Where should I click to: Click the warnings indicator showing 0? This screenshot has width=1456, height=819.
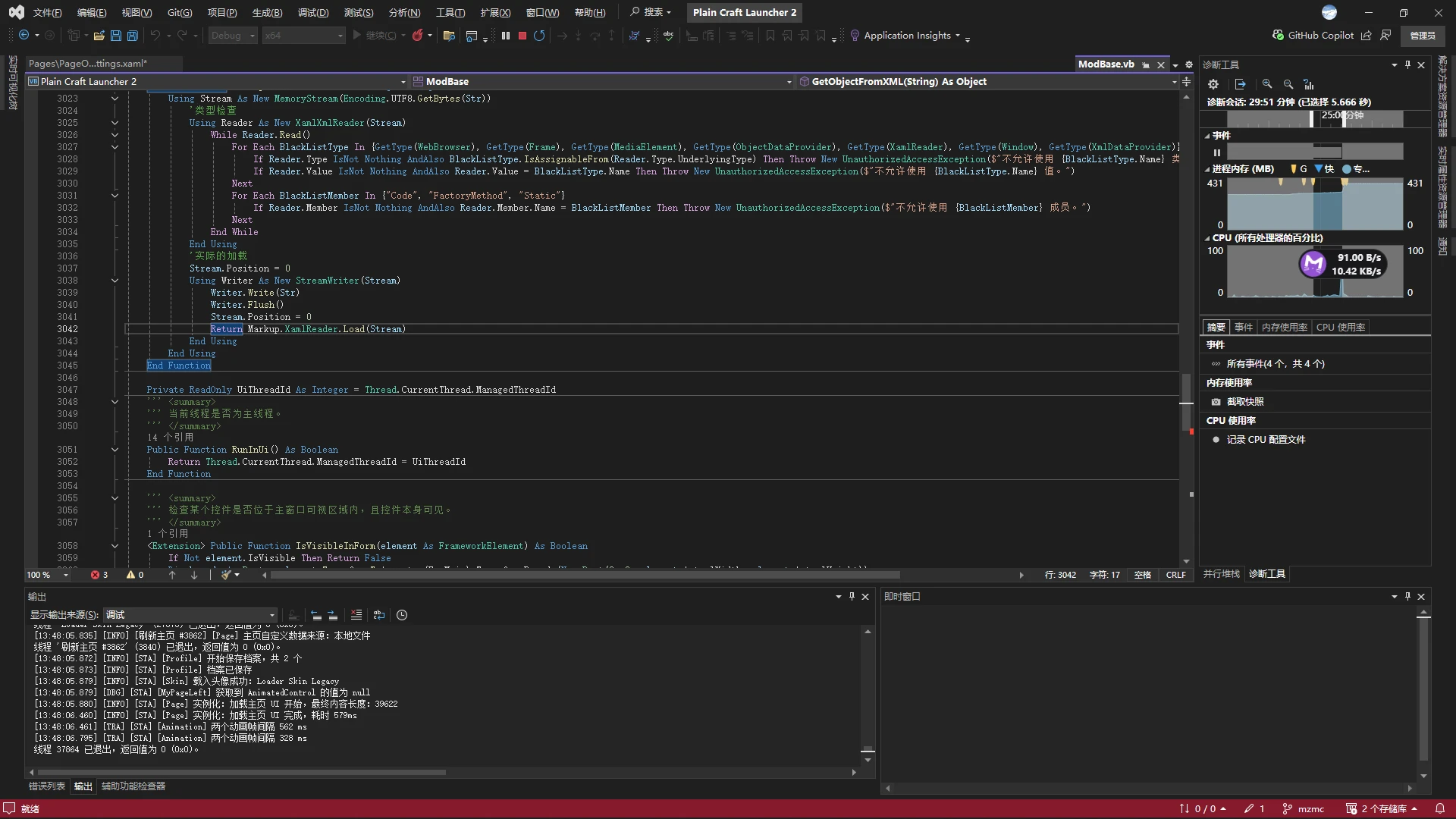click(135, 575)
